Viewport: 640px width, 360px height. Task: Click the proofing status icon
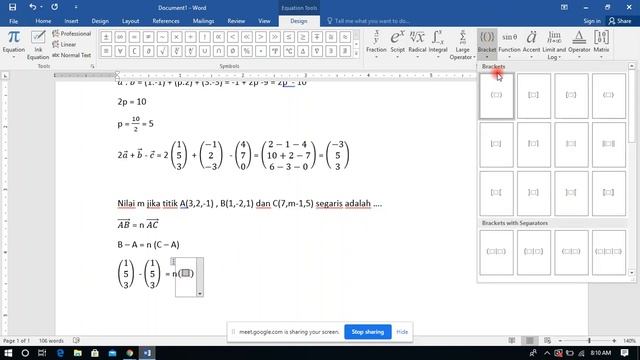76,340
